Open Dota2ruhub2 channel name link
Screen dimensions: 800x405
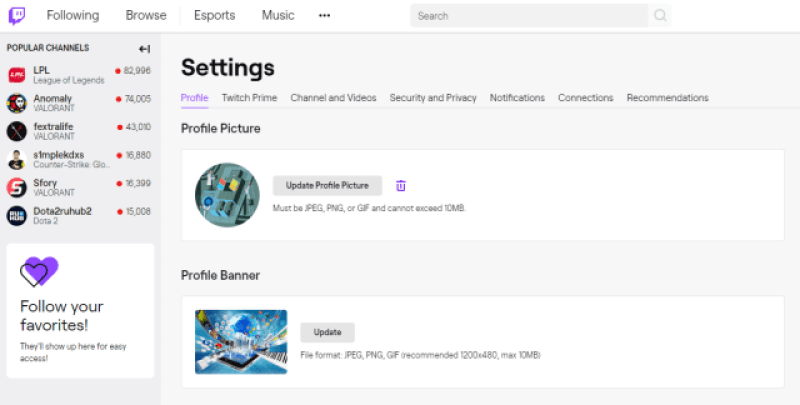(62, 211)
